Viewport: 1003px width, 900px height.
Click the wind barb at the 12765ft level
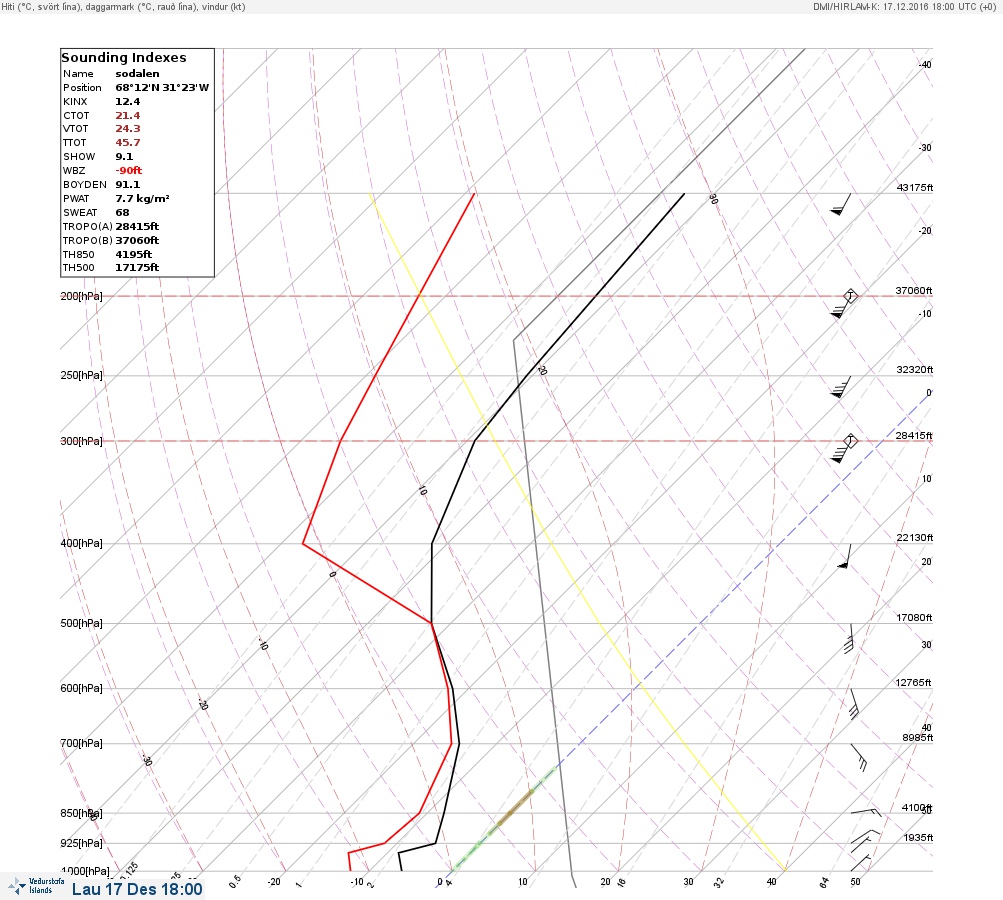[854, 704]
